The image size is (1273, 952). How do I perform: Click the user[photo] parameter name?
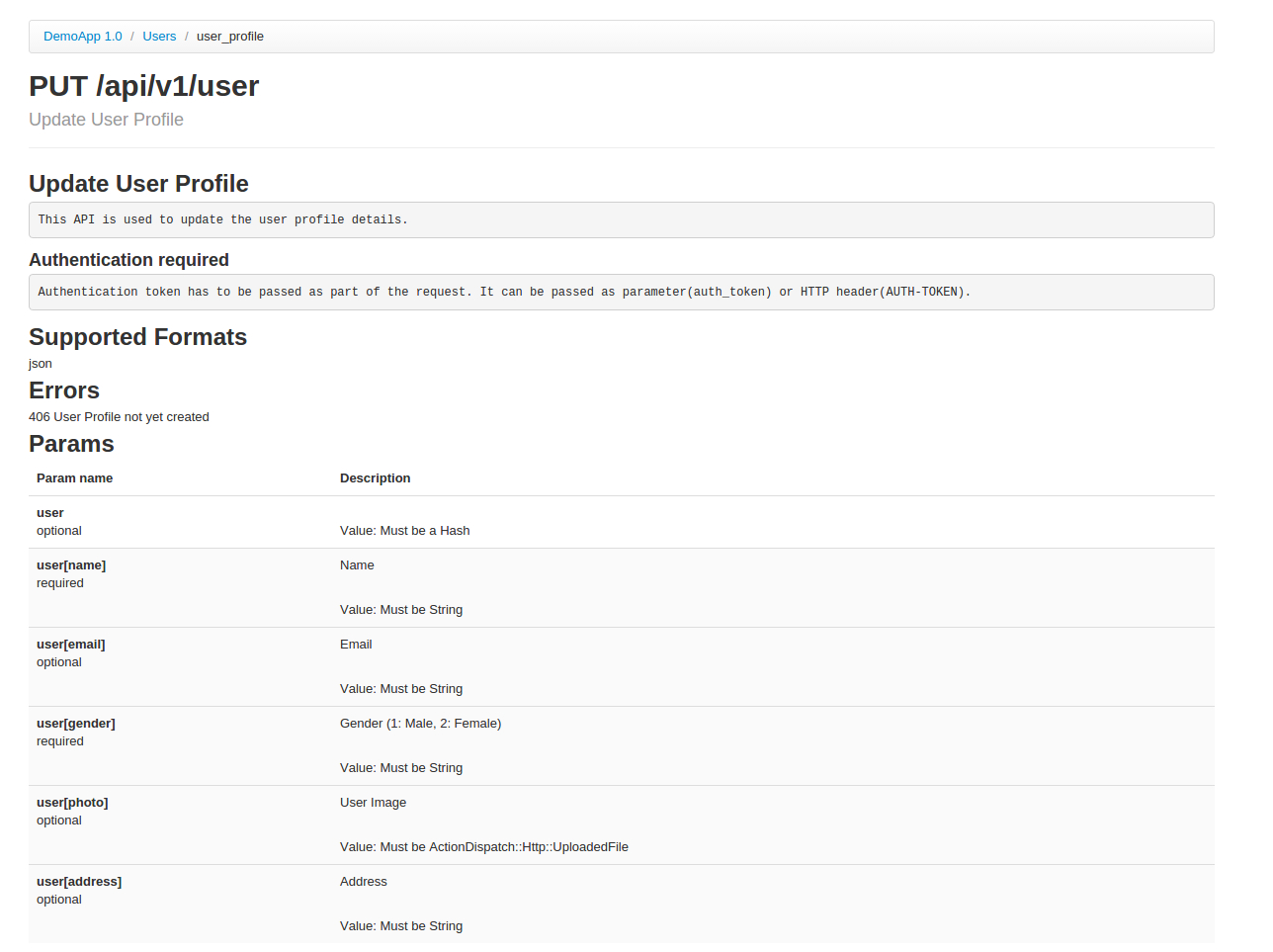[72, 802]
